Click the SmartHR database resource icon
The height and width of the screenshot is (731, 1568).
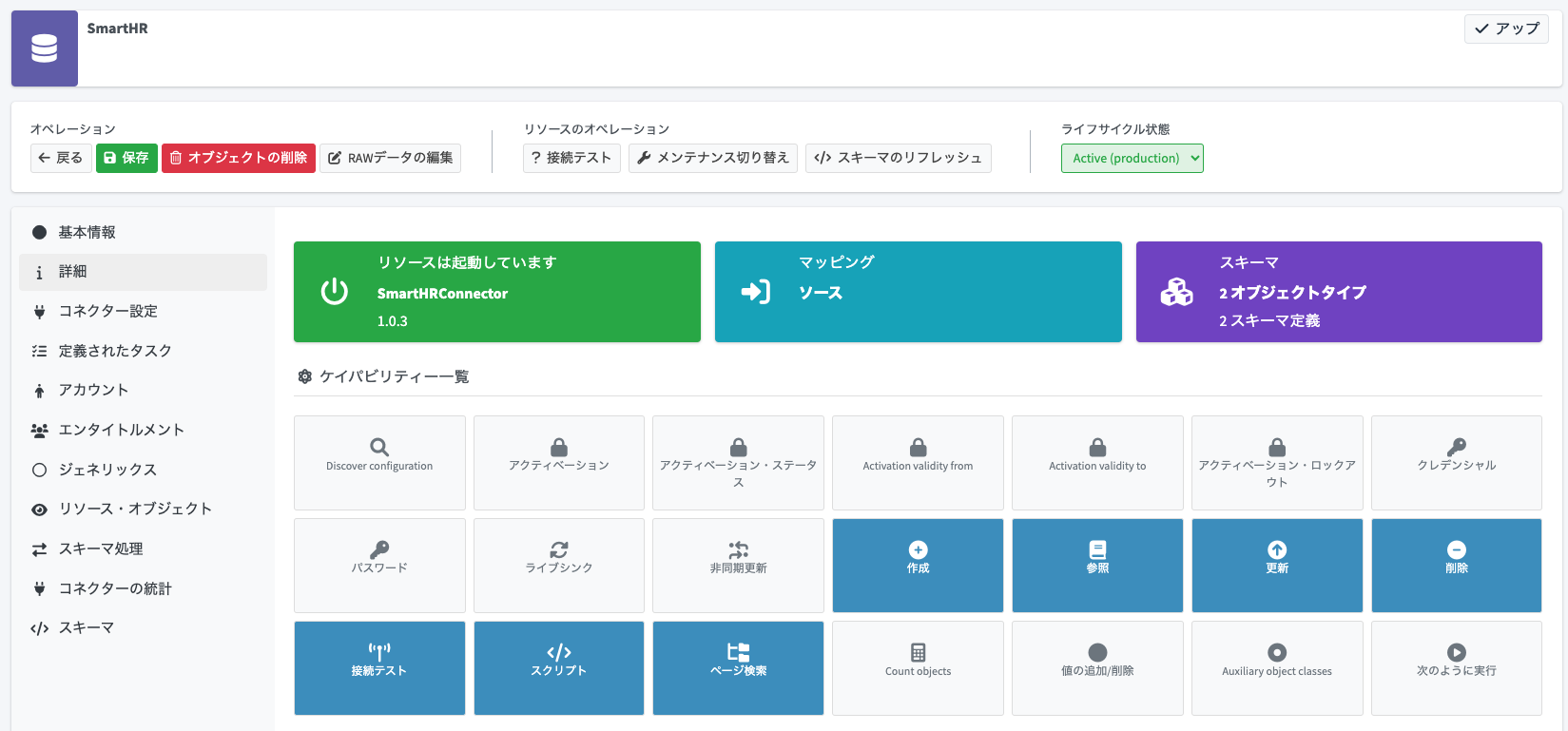(45, 48)
